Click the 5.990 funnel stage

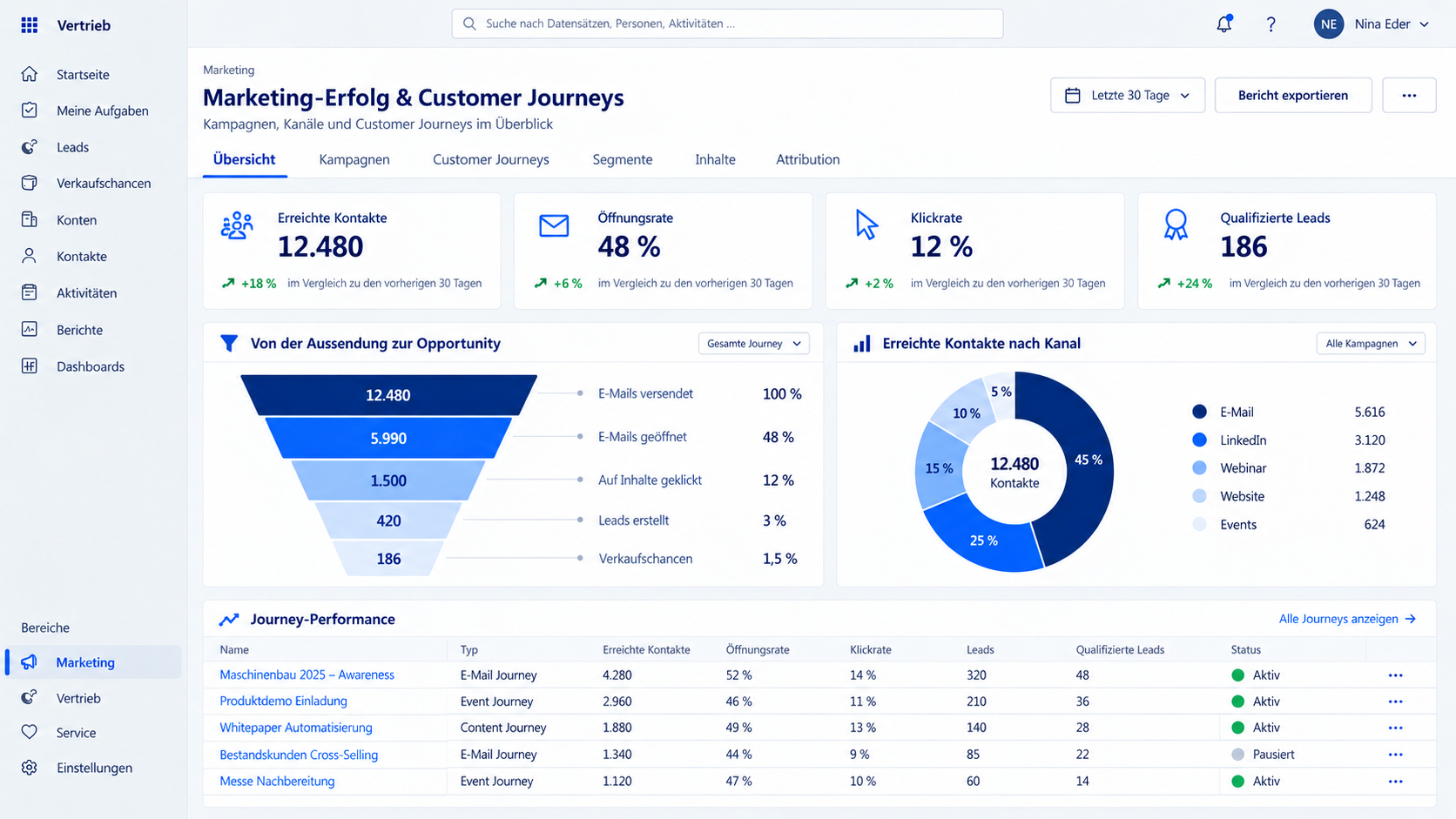pos(388,438)
